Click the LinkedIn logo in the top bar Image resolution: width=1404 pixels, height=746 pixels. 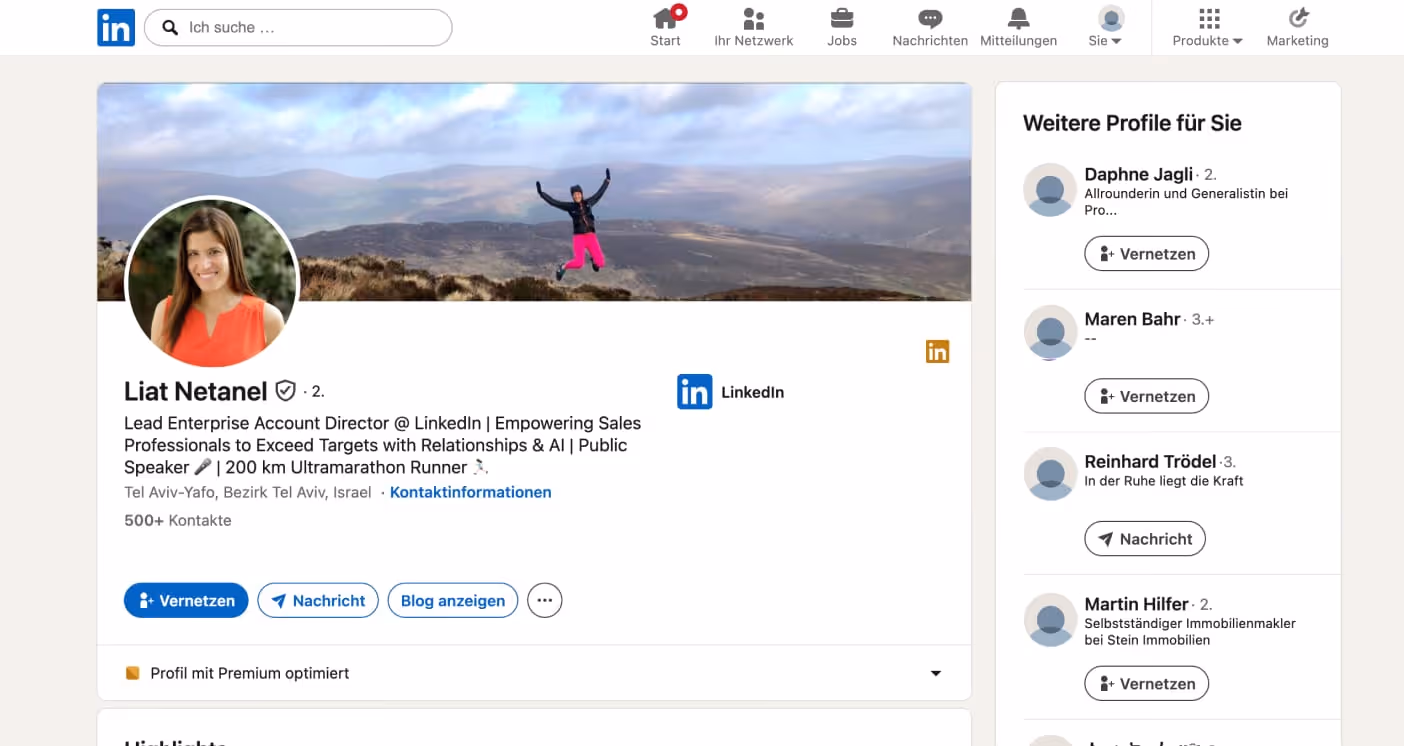(x=116, y=27)
